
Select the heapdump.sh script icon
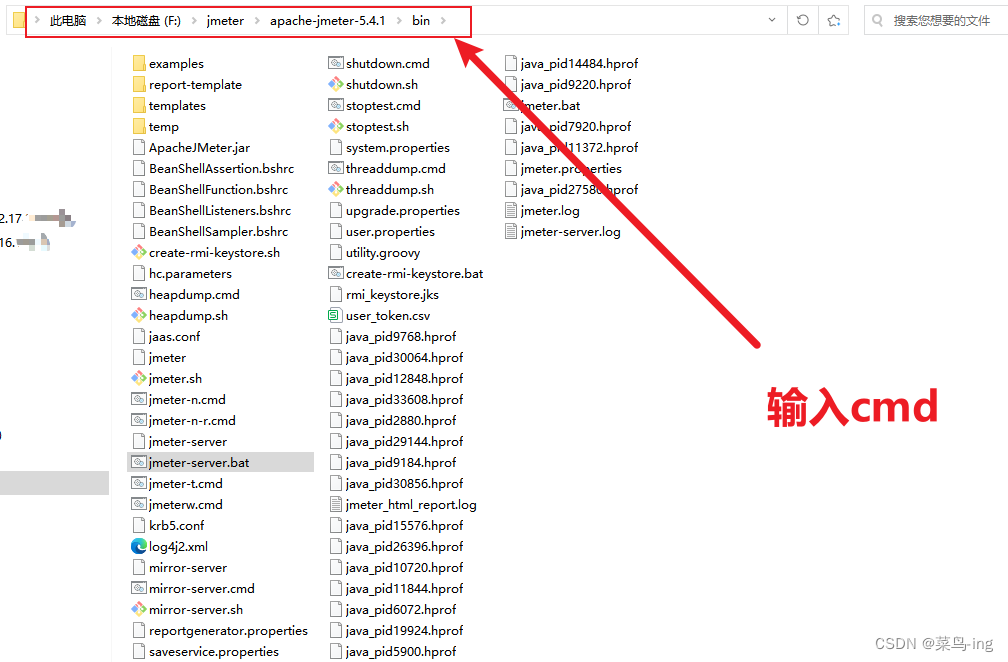(138, 316)
